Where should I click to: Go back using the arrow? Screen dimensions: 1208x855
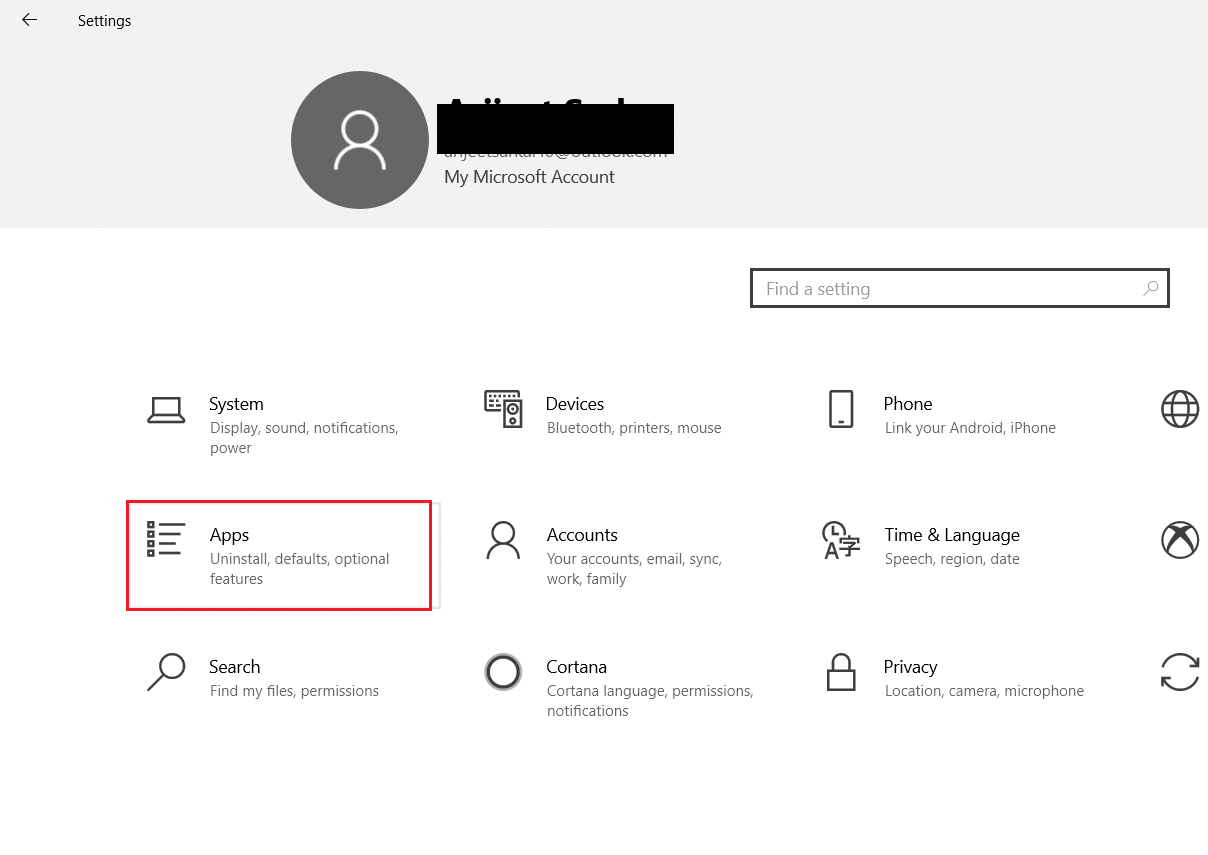[x=29, y=19]
